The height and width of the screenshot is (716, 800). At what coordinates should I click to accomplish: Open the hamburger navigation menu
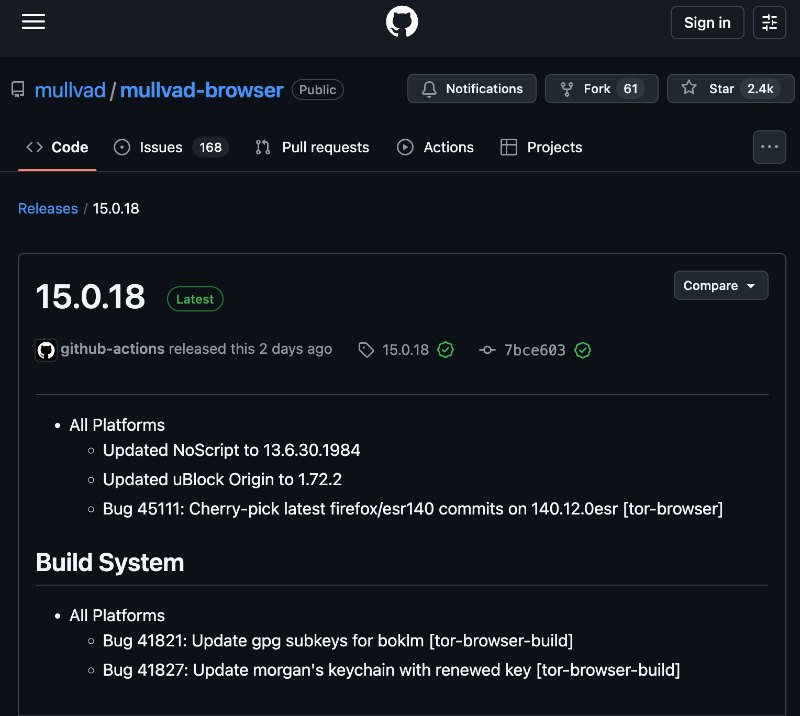[x=33, y=21]
